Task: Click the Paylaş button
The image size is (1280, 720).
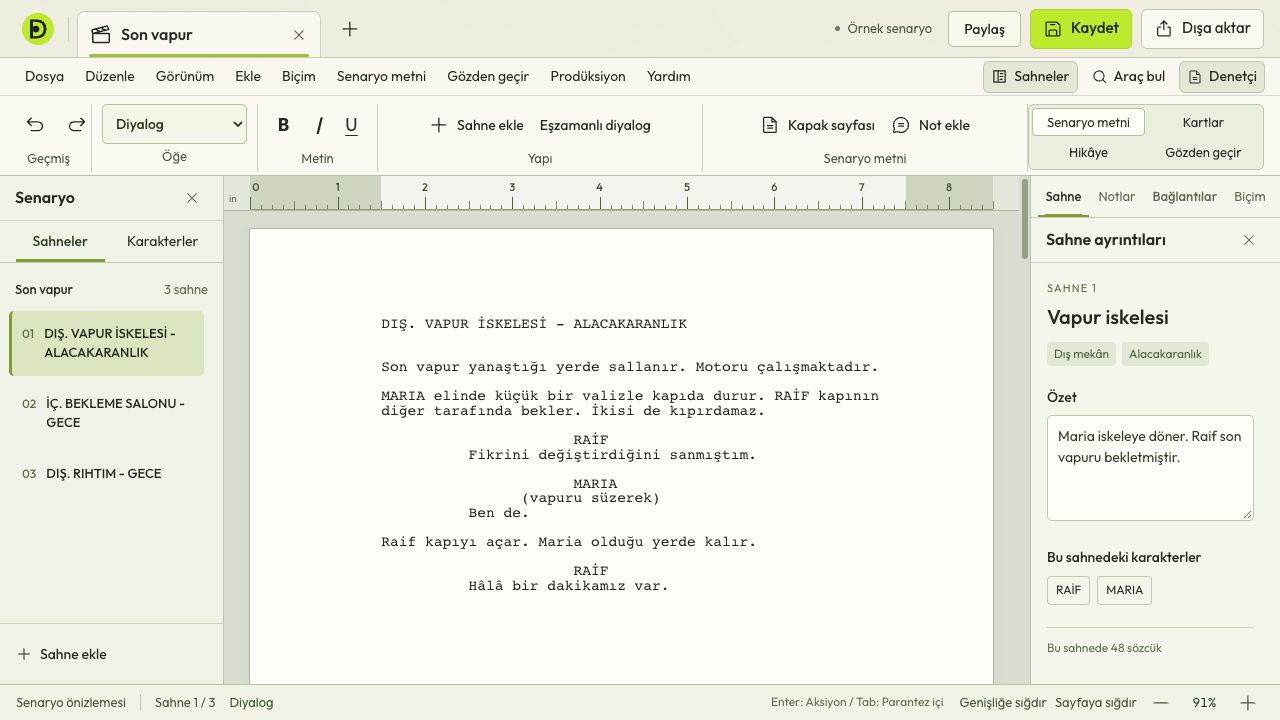Action: click(984, 29)
